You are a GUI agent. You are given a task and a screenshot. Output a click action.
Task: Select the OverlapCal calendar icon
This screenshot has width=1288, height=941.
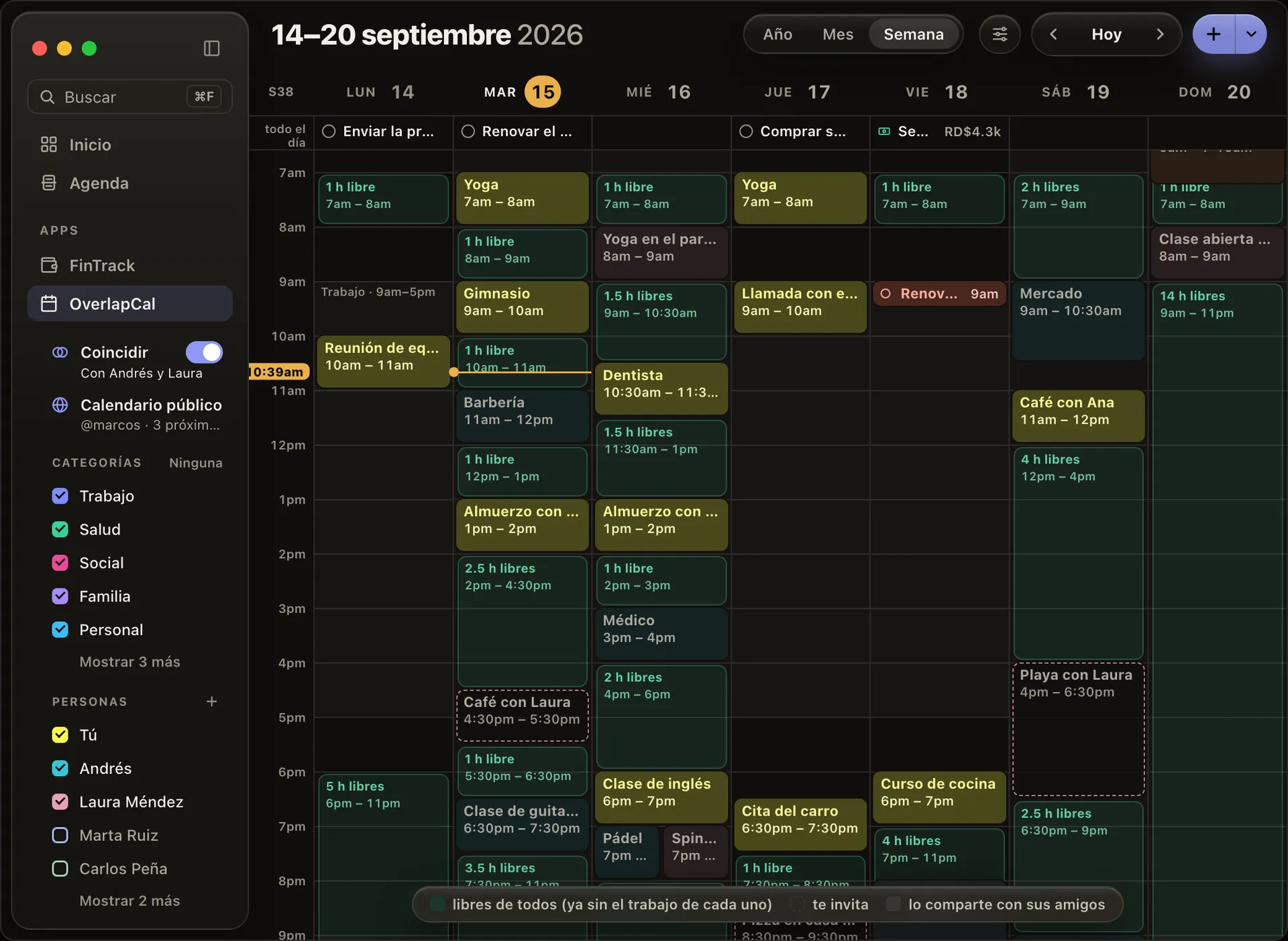pos(49,304)
